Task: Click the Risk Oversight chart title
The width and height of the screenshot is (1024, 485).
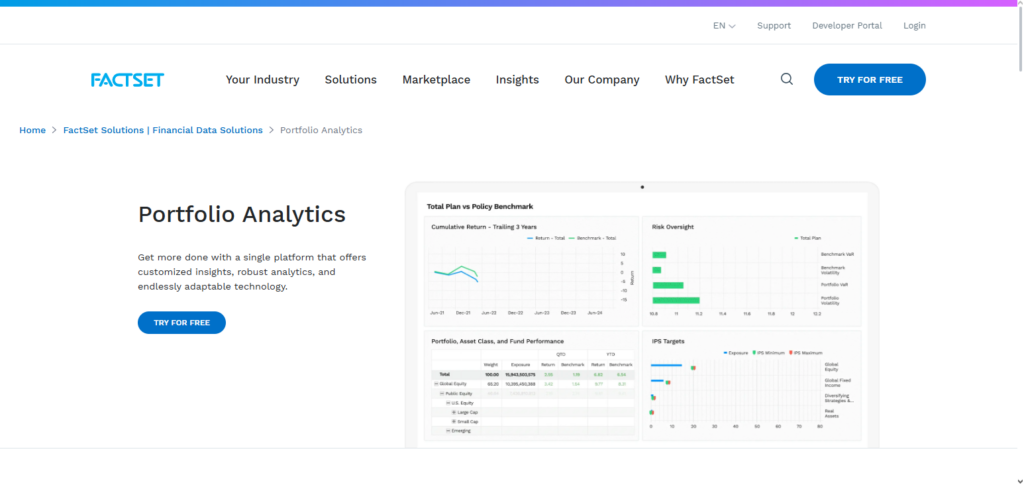Action: [x=673, y=227]
